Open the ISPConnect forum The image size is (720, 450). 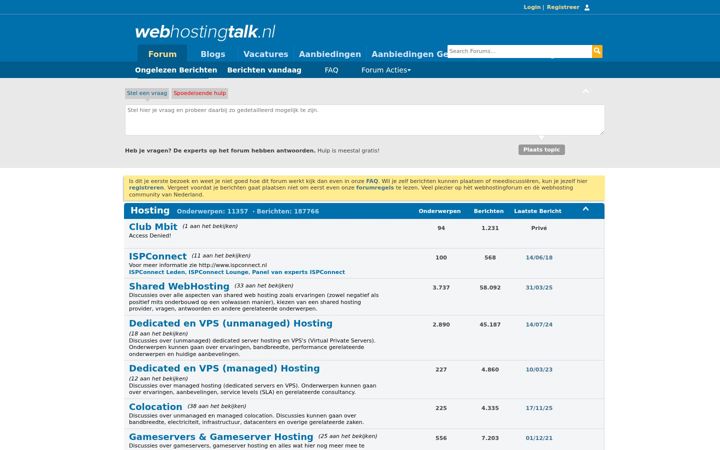pos(158,256)
